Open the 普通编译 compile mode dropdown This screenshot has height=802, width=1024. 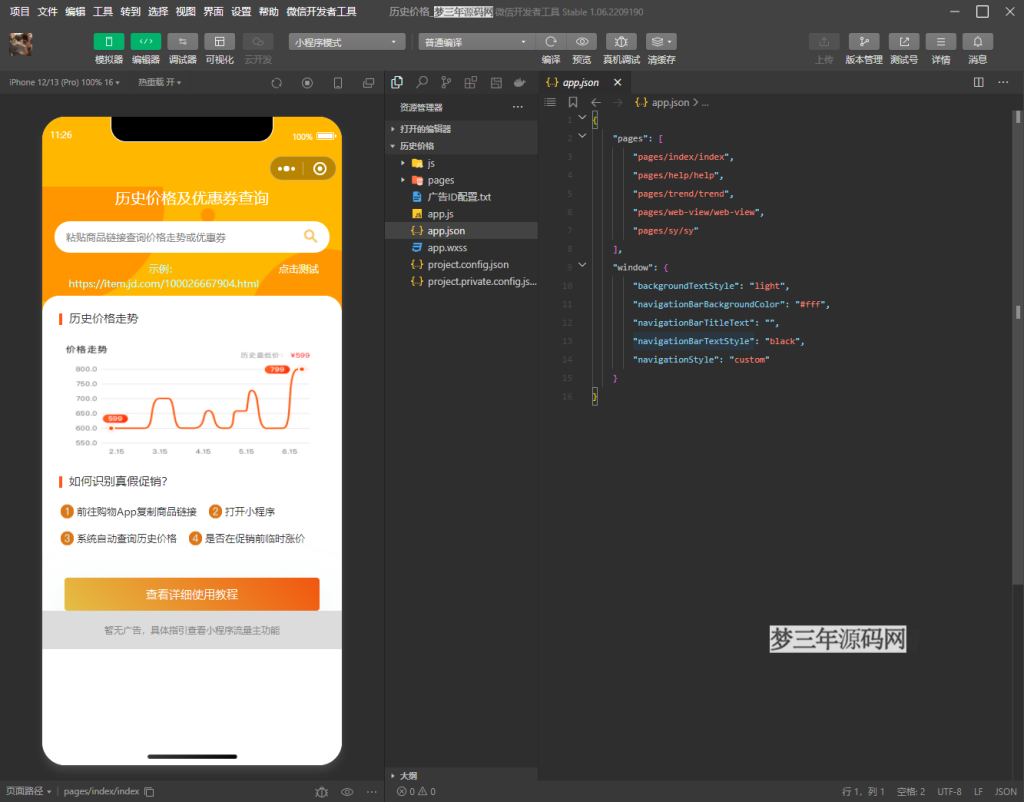(x=475, y=42)
